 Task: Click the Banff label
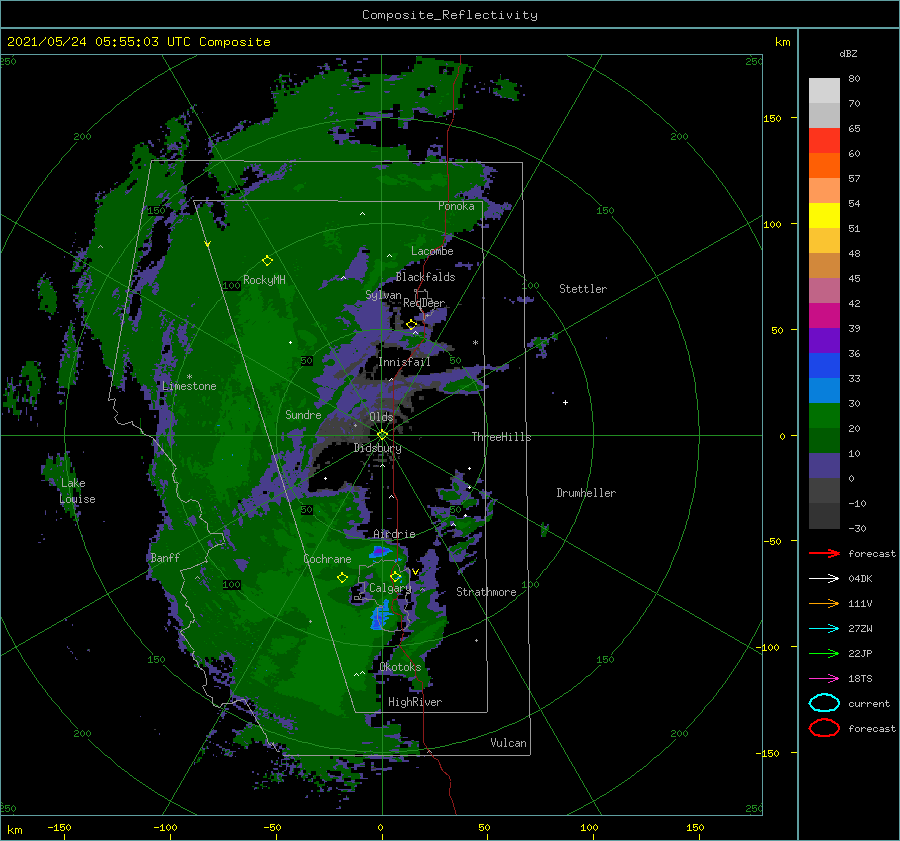165,557
